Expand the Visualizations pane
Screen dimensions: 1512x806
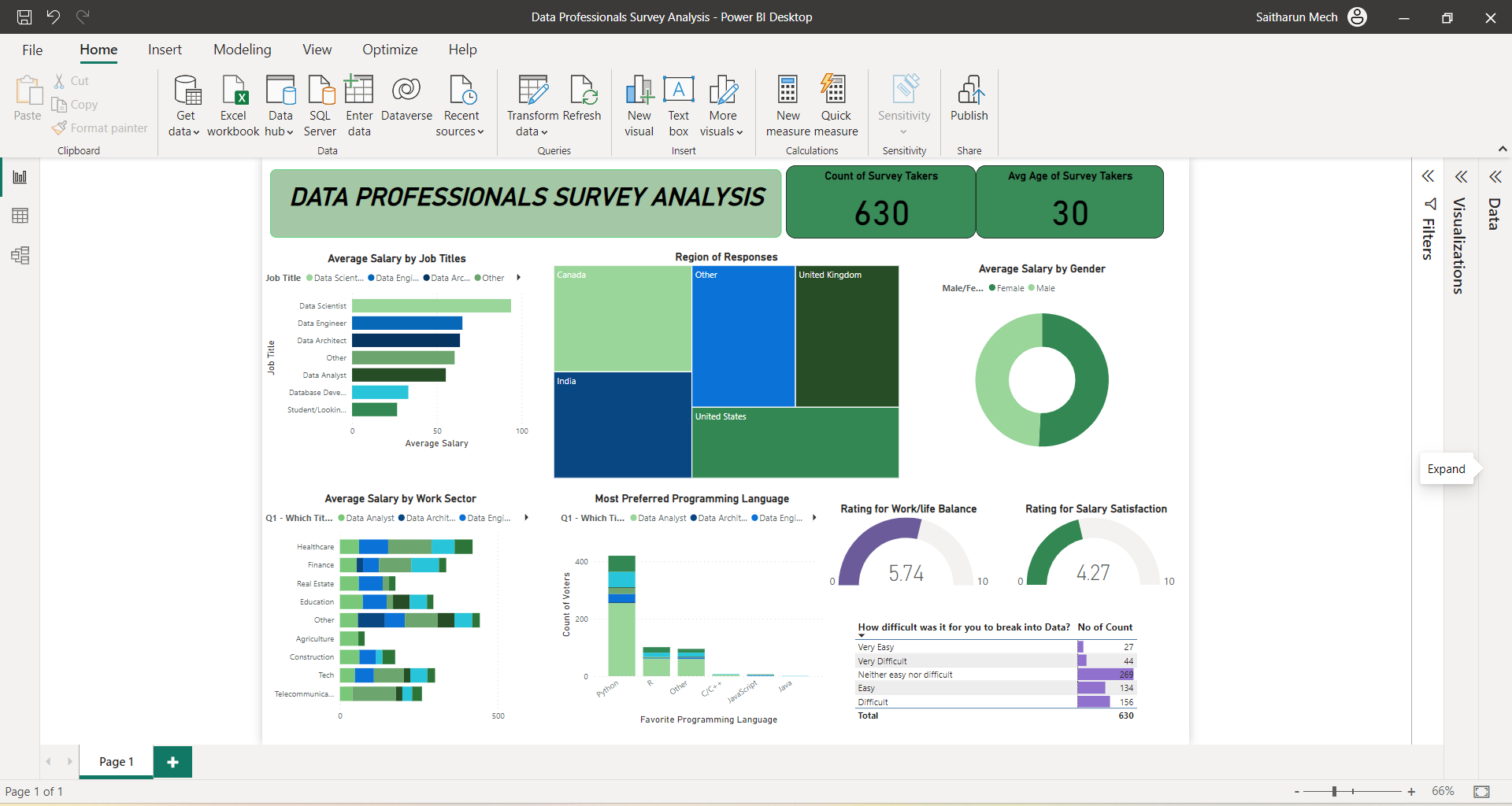(1461, 176)
